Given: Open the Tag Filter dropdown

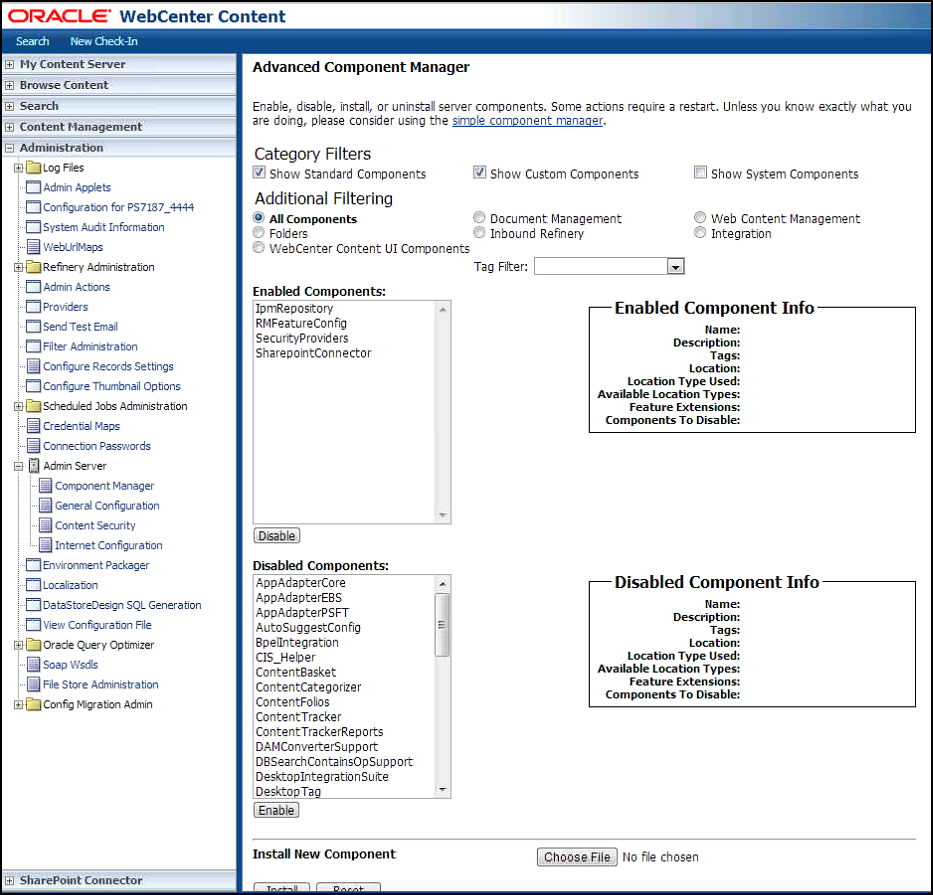Looking at the screenshot, I should click(675, 267).
